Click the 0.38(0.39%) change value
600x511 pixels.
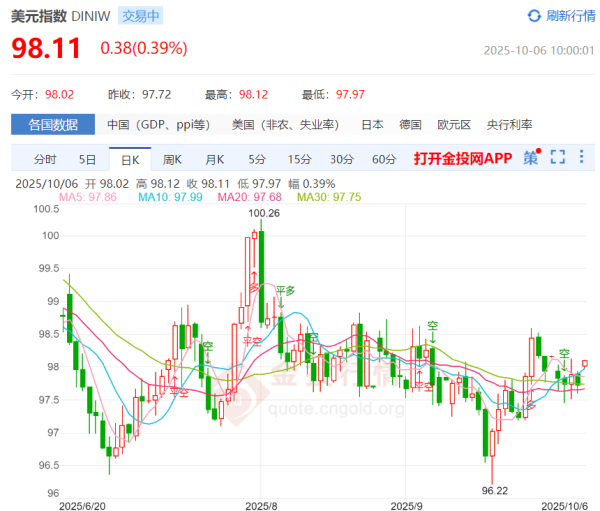click(144, 48)
